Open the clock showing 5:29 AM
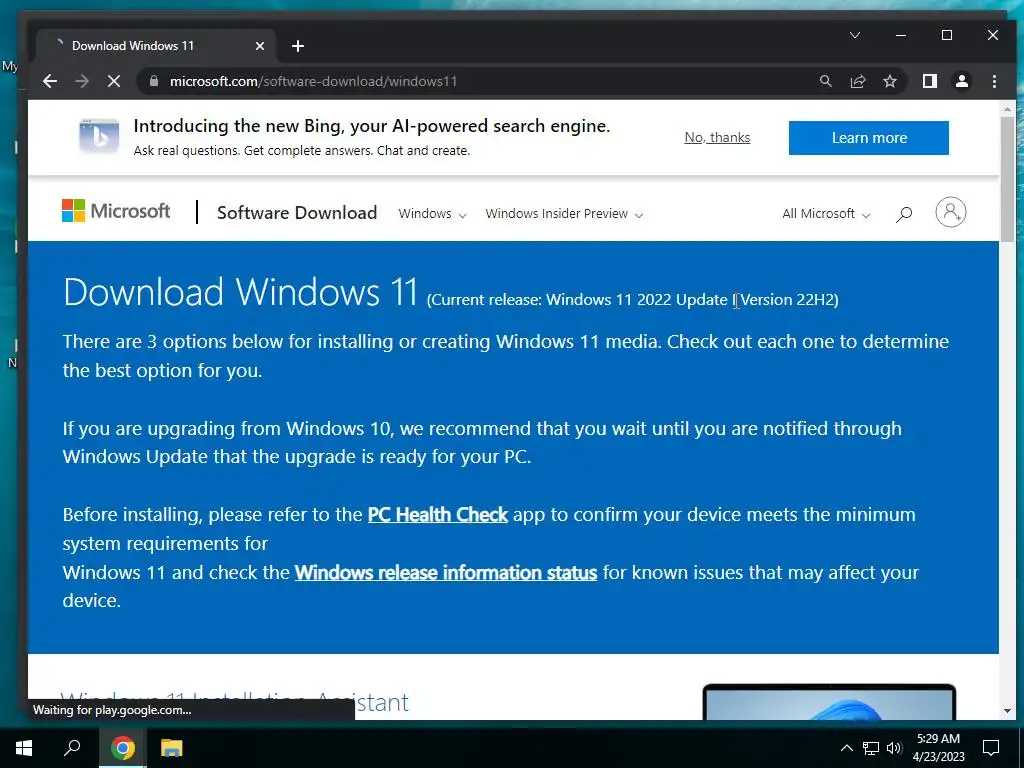The image size is (1024, 768). point(938,748)
